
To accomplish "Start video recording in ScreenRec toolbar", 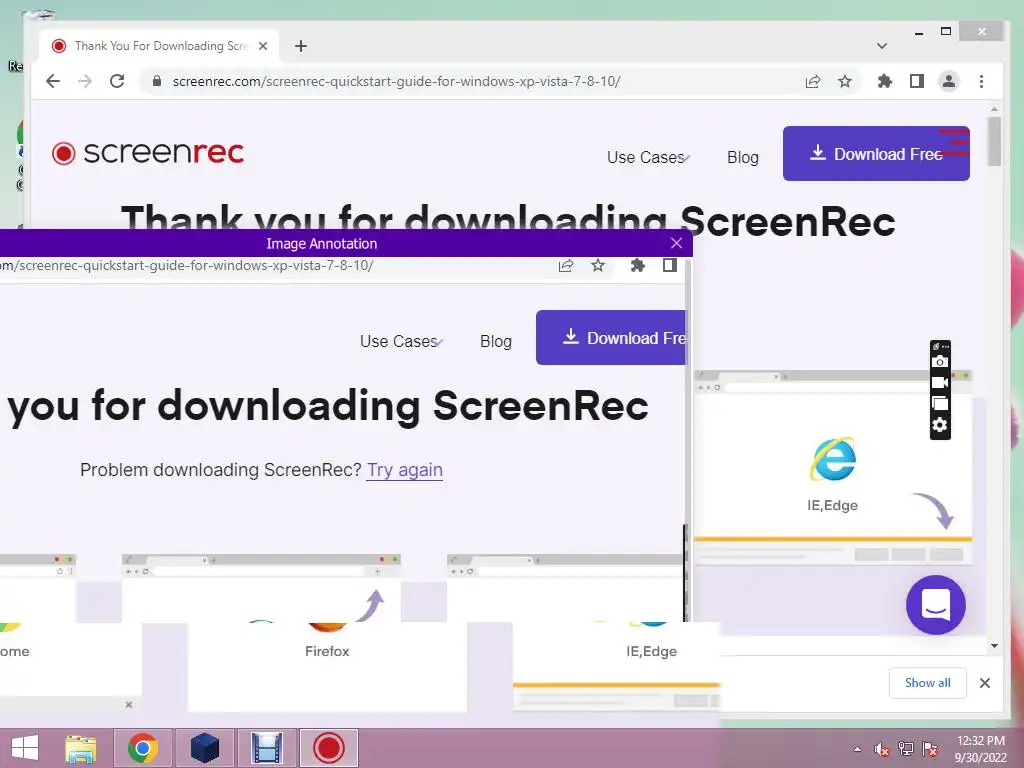I will [940, 382].
